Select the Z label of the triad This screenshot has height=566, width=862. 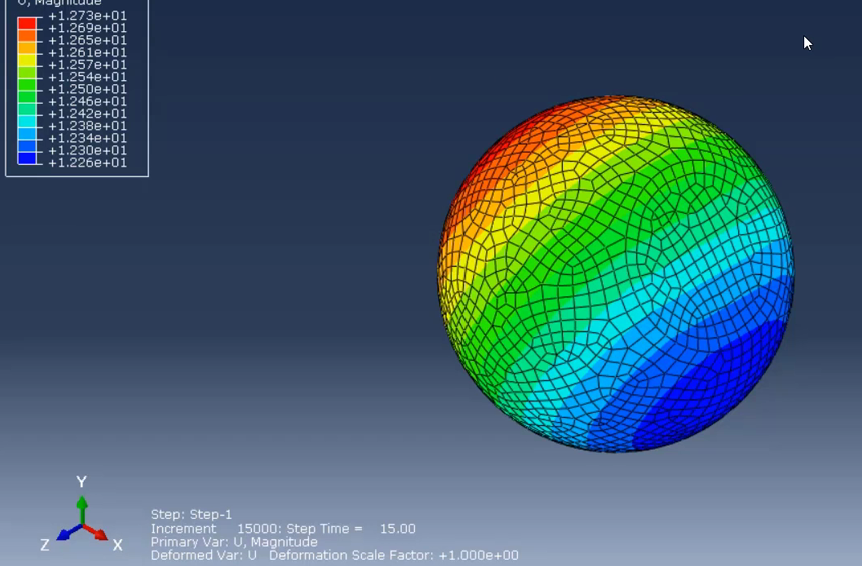pos(45,545)
